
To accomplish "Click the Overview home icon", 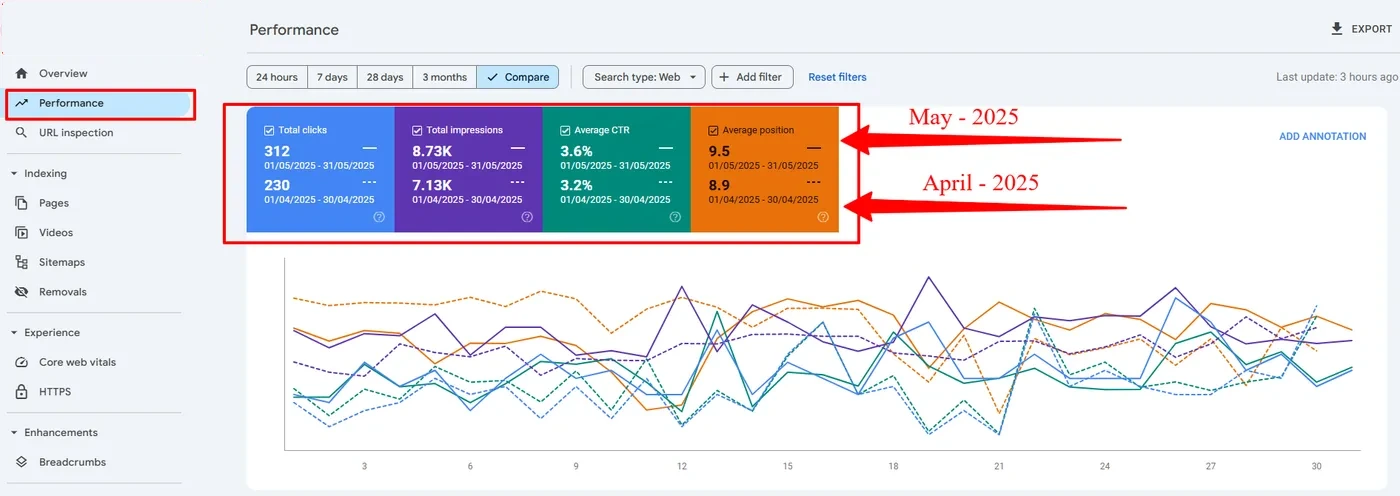I will tap(21, 73).
